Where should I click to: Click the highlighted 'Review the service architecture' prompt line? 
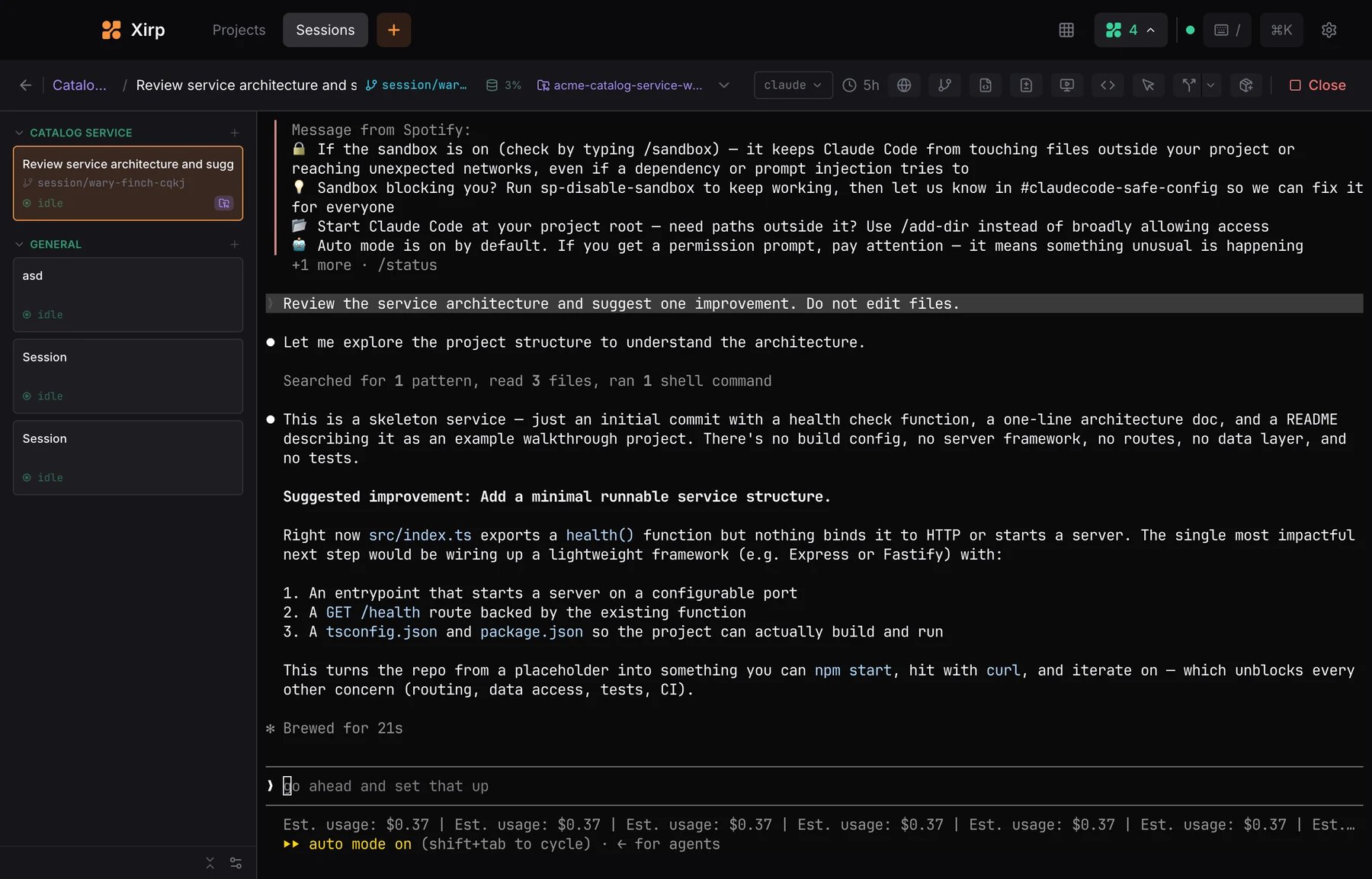tap(814, 303)
